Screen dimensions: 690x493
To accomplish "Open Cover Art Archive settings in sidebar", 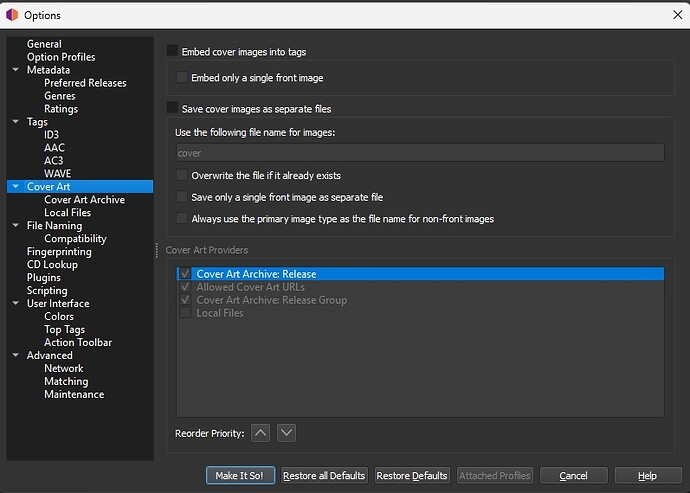I will (84, 199).
